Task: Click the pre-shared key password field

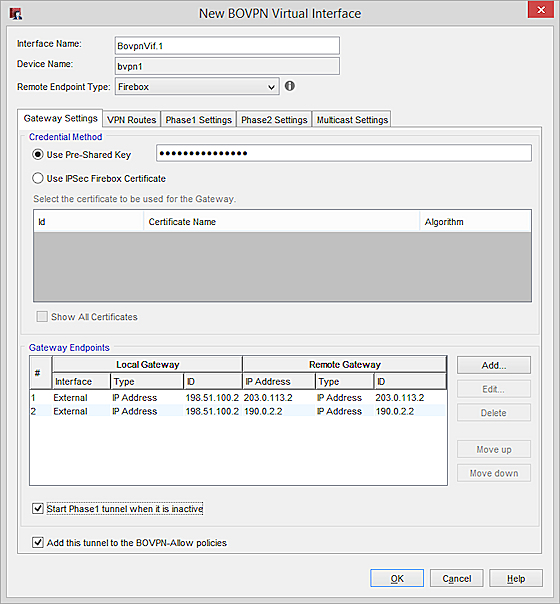Action: [x=344, y=153]
